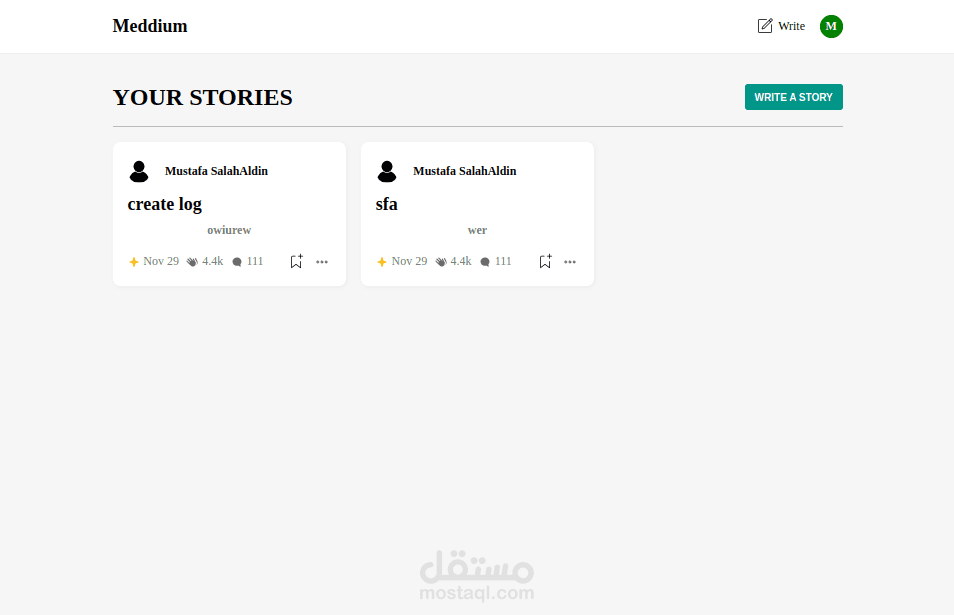
Task: Click the YOUR STORIES heading
Action: click(x=203, y=97)
